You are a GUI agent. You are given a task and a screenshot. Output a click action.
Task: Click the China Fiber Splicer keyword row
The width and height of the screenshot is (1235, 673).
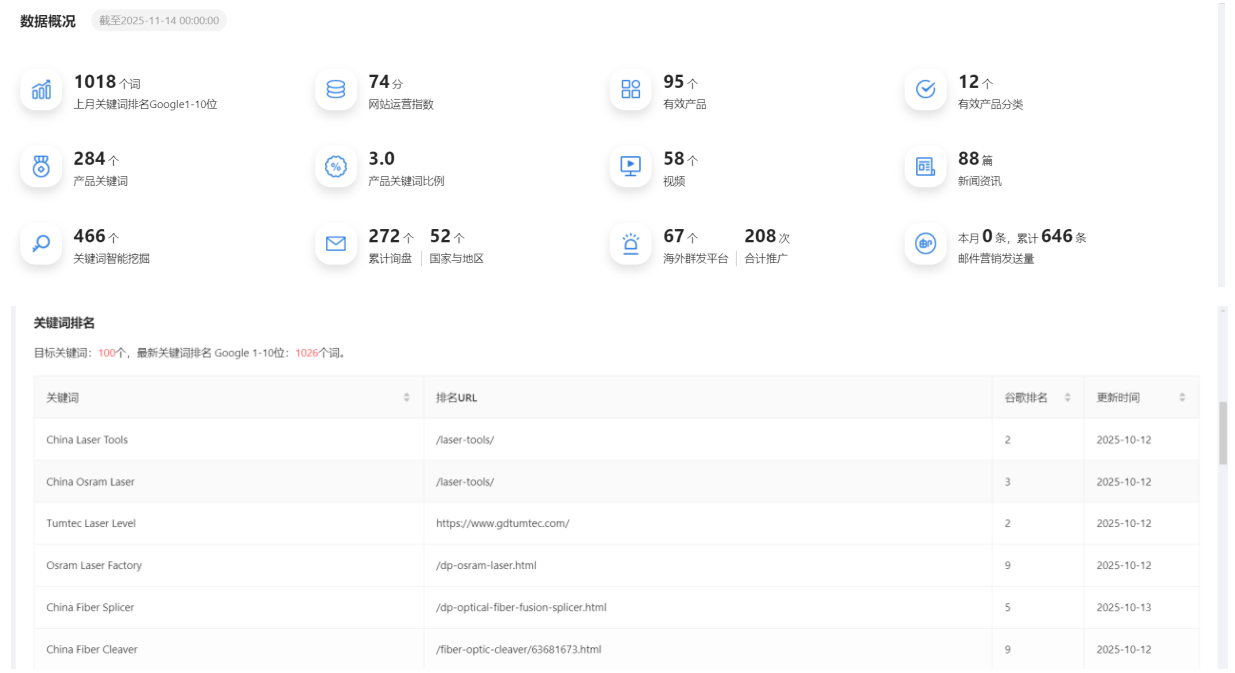(90, 608)
